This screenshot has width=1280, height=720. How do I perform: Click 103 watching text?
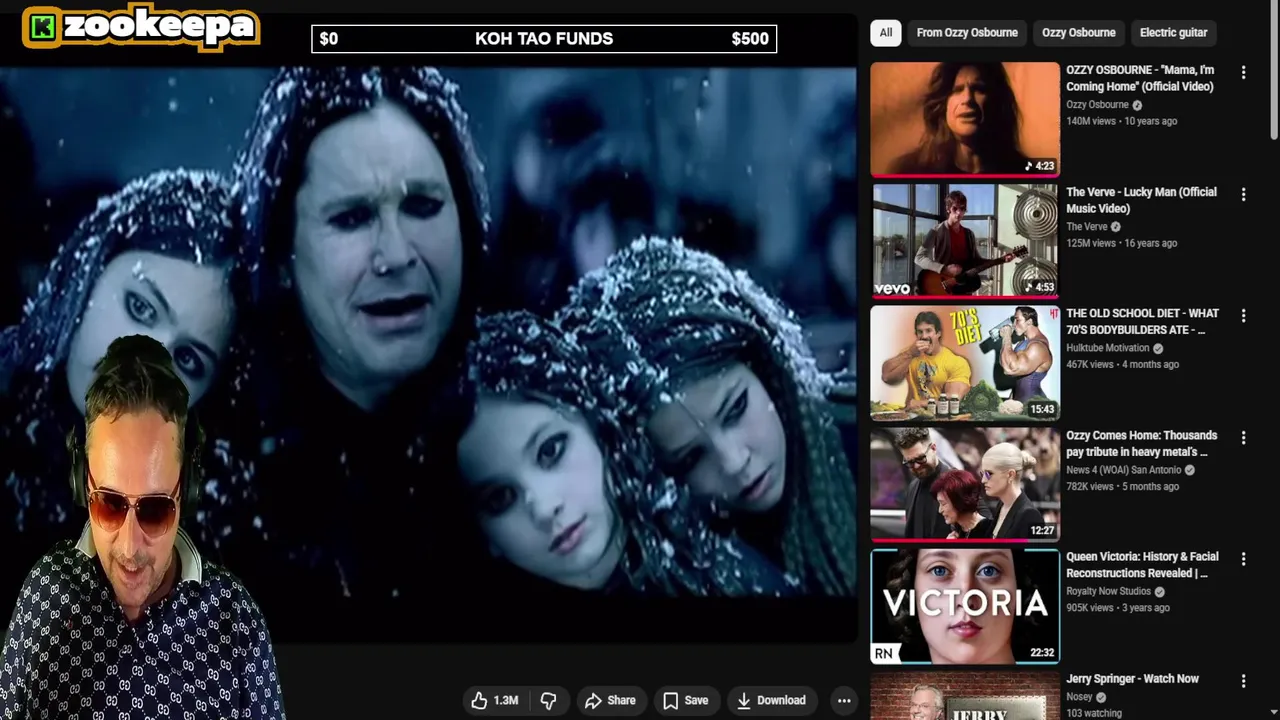[1094, 713]
